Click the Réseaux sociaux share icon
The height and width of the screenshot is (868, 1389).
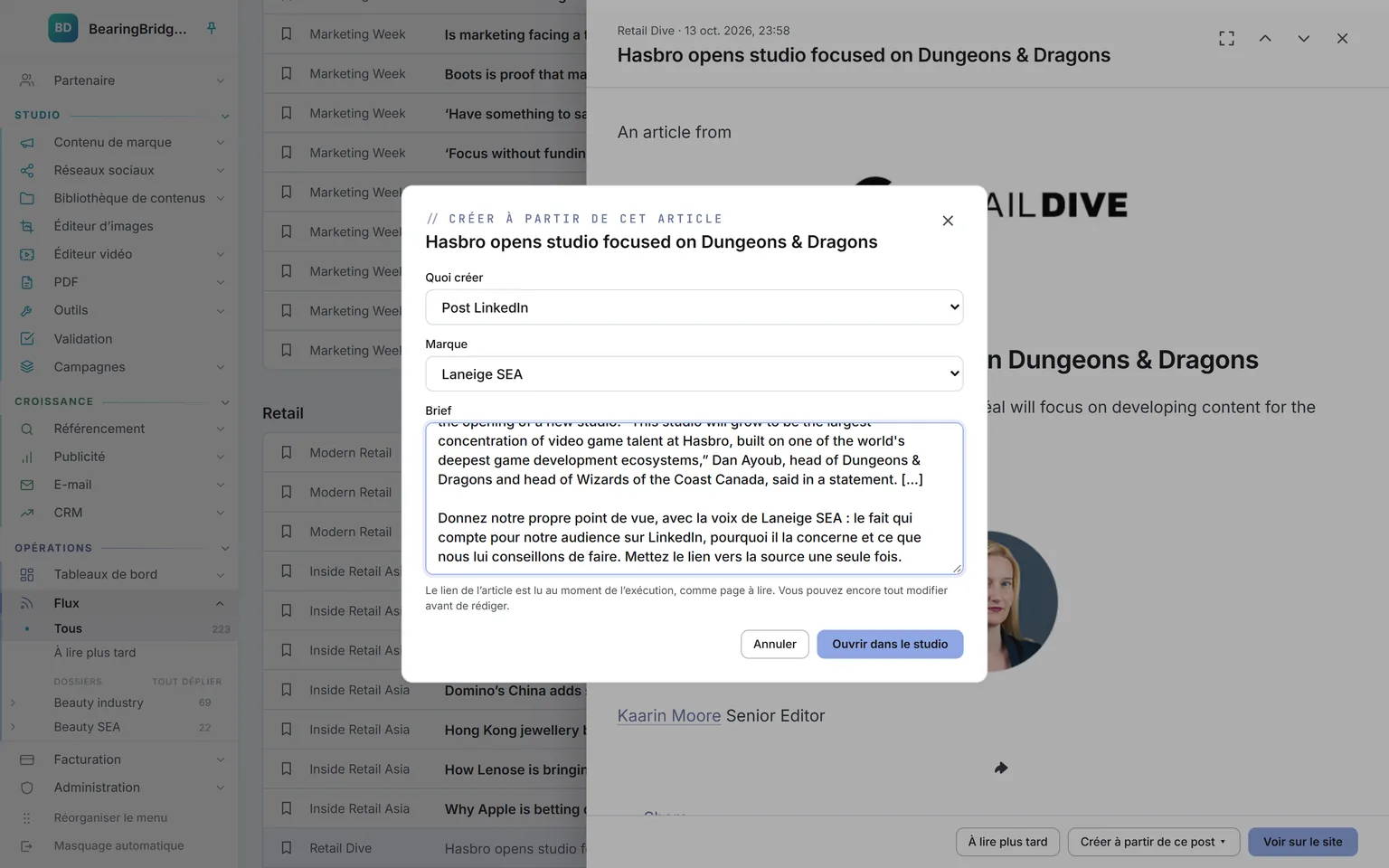click(27, 170)
